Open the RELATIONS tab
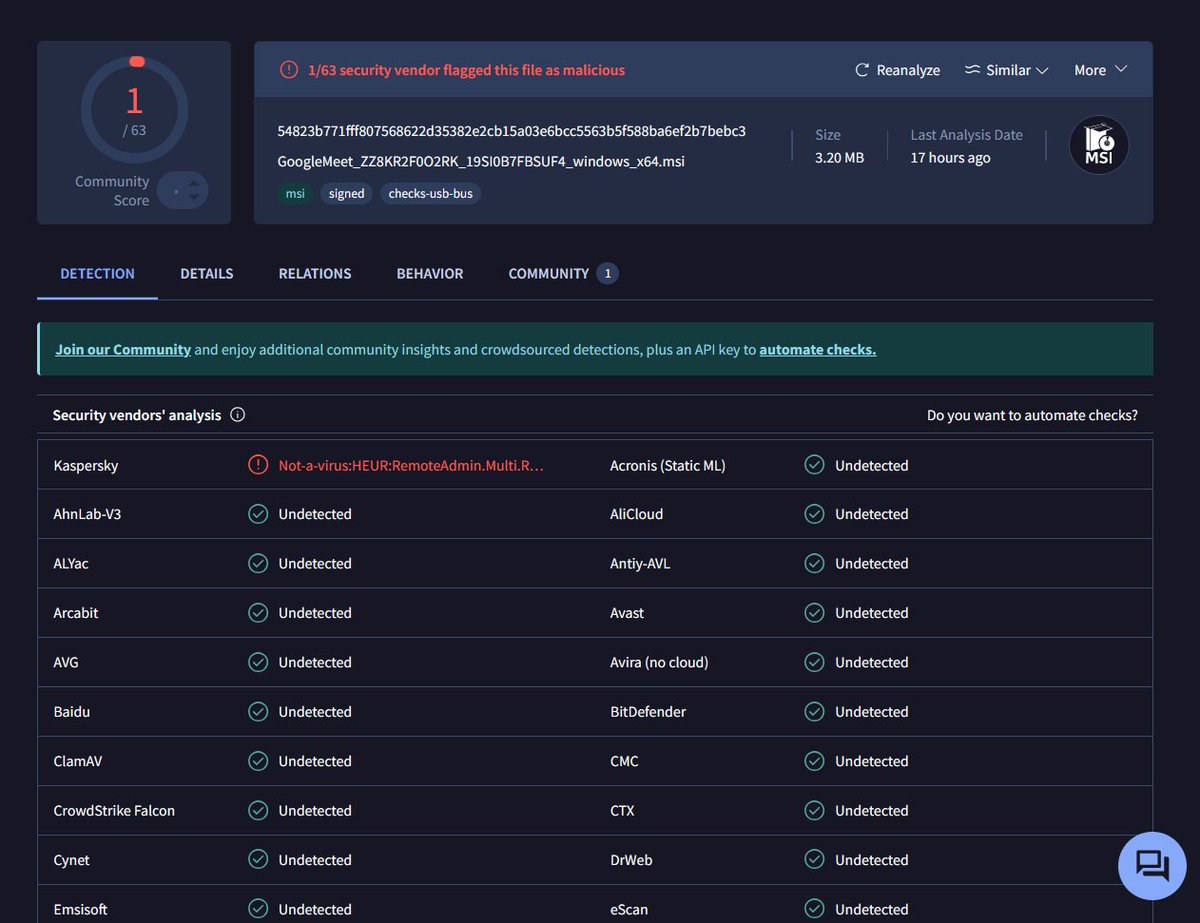The width and height of the screenshot is (1200, 923). [x=315, y=273]
